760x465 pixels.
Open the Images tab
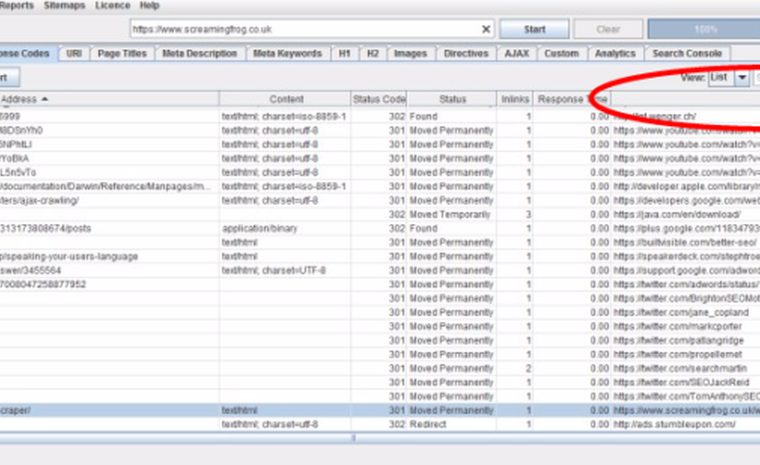click(411, 53)
